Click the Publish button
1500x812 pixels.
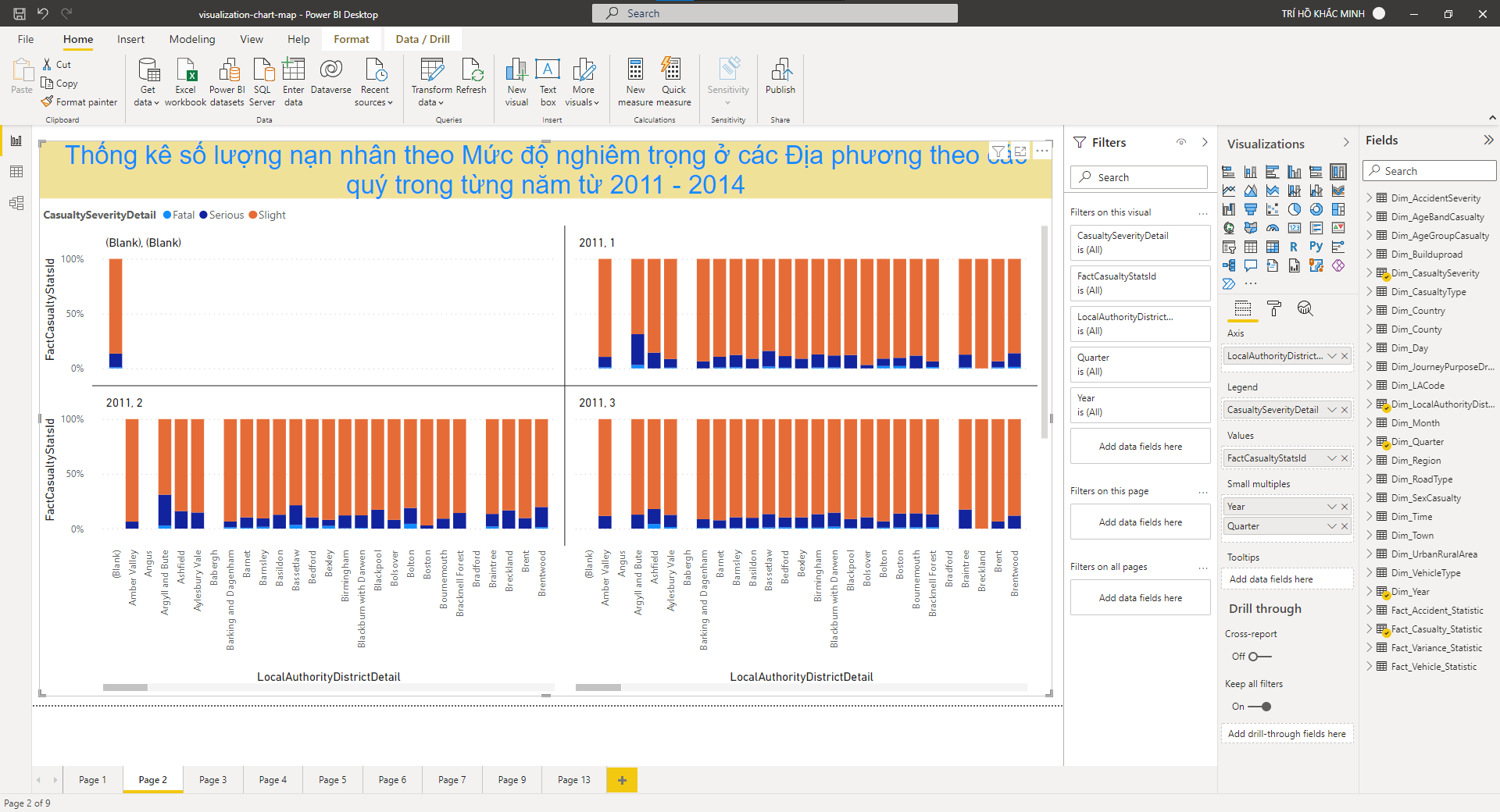pyautogui.click(x=780, y=77)
